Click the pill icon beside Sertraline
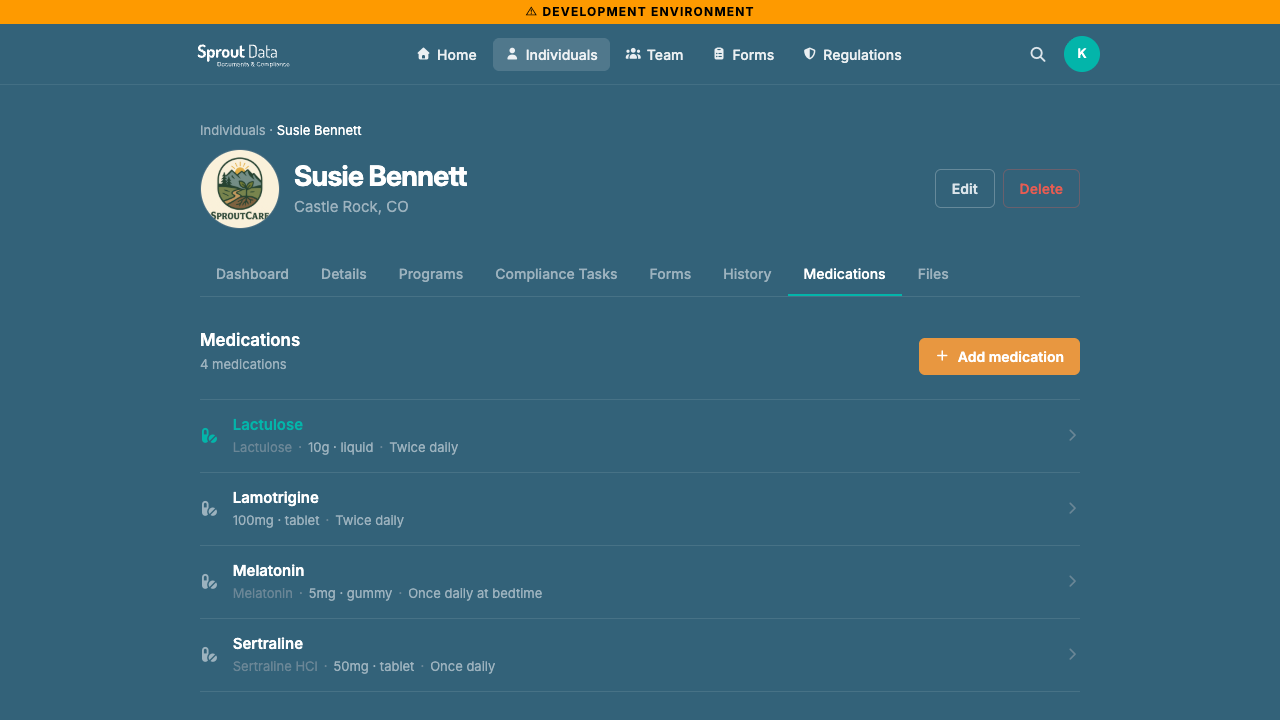The height and width of the screenshot is (720, 1280). [209, 654]
